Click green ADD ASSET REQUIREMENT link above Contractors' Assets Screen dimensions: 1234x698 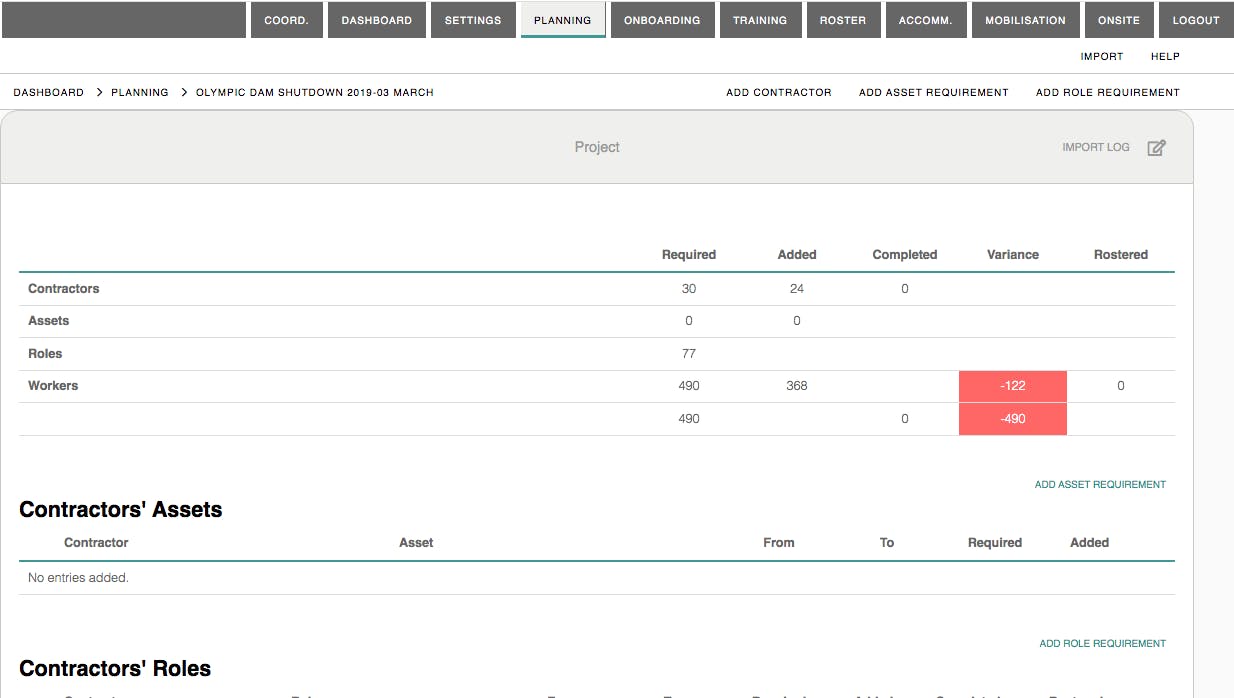1100,484
